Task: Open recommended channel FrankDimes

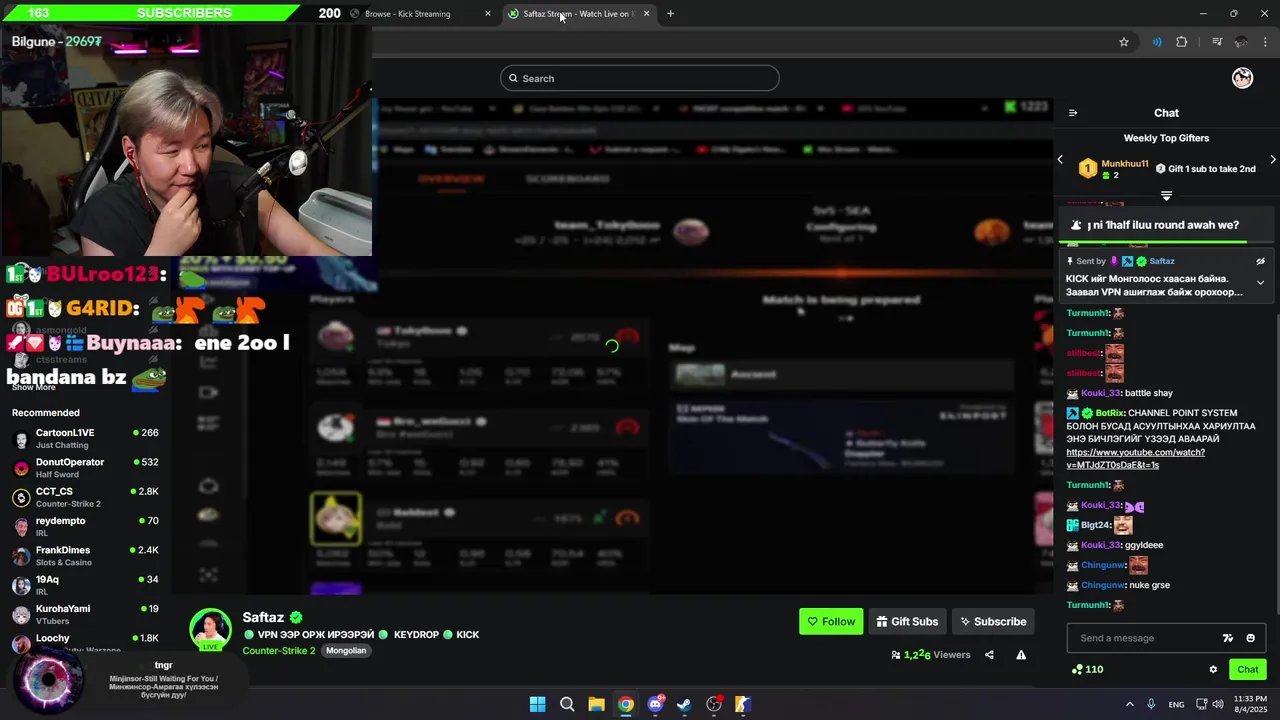Action: click(x=86, y=556)
